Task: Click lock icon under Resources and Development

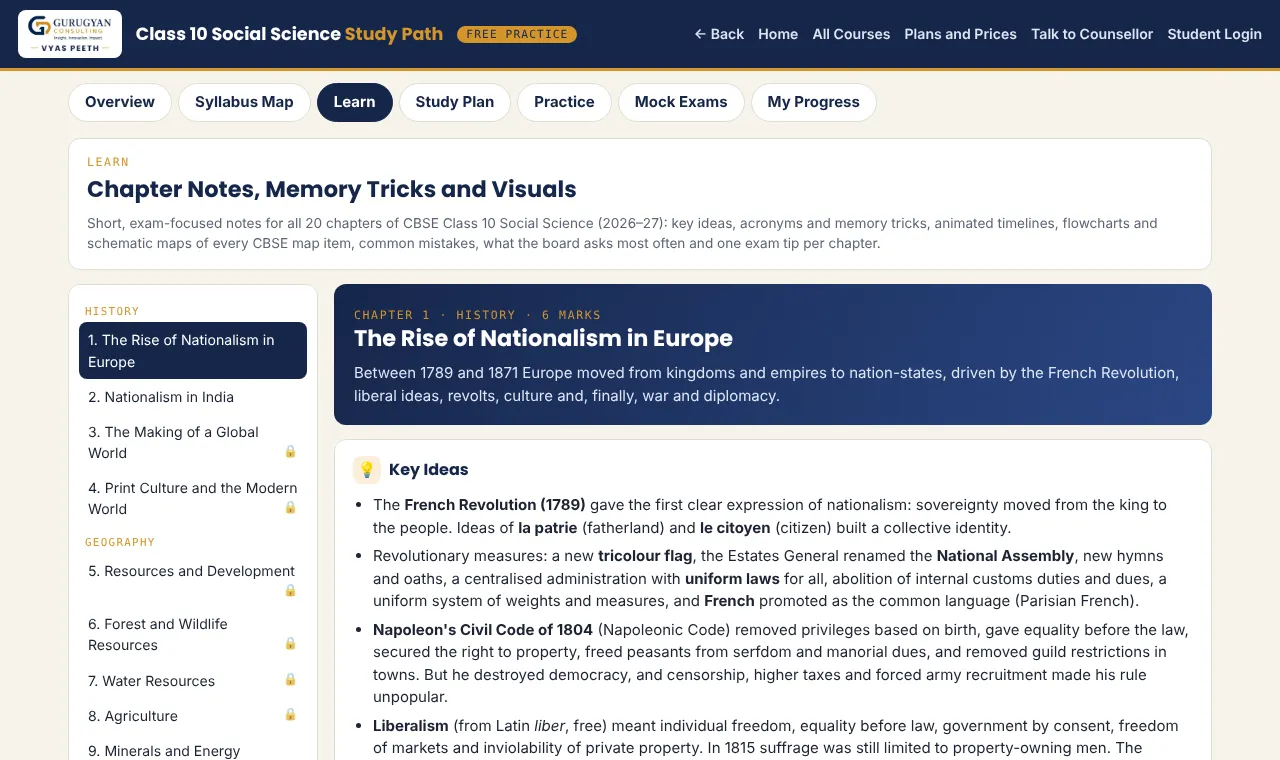Action: 290,590
